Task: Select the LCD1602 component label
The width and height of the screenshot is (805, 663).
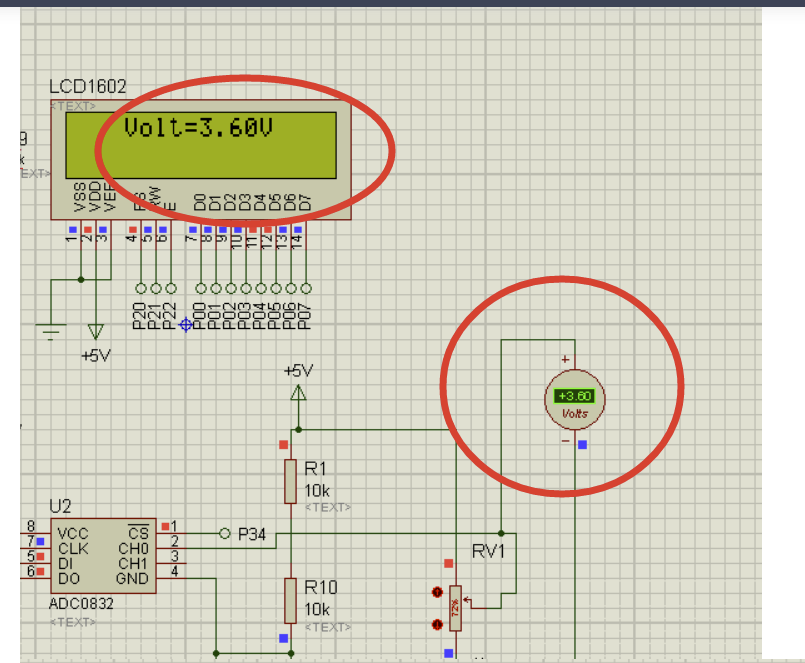Action: coord(88,86)
